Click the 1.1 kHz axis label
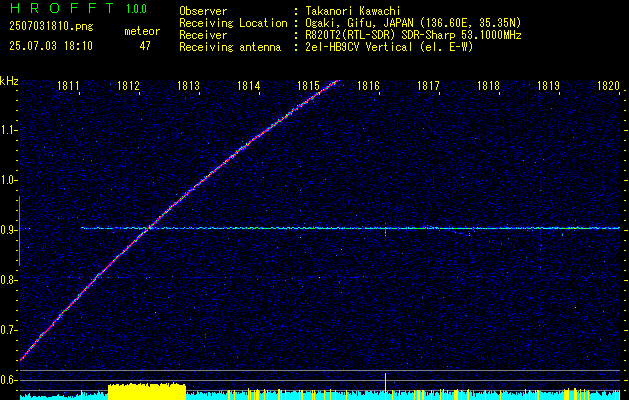Viewport: 629px width, 400px height. click(8, 130)
